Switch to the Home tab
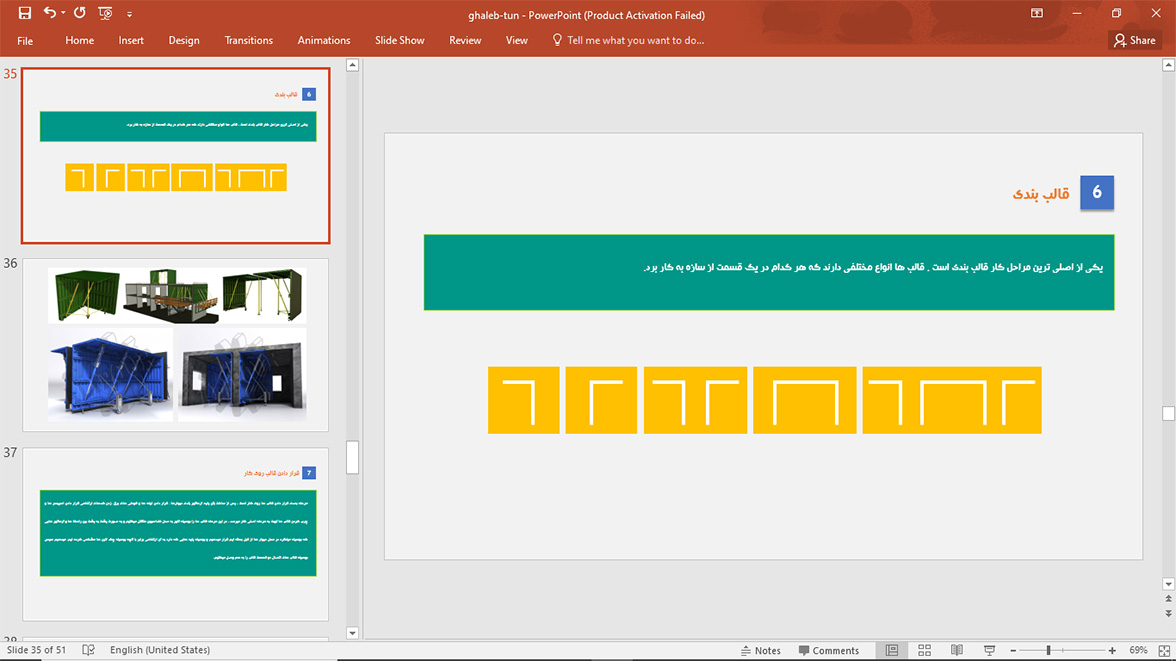 point(80,41)
